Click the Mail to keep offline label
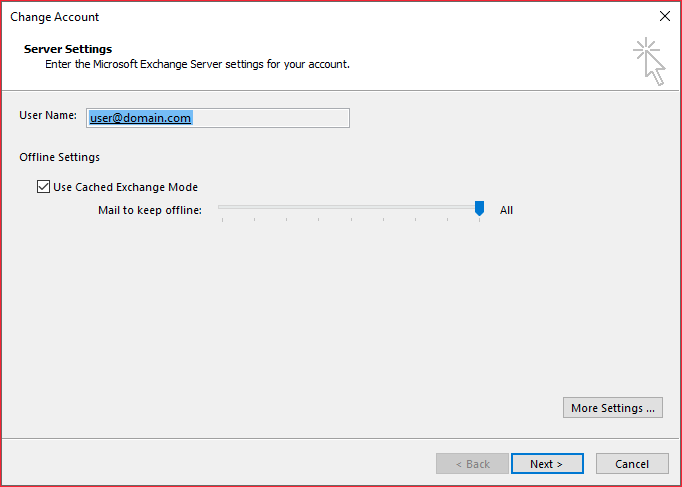 point(150,210)
